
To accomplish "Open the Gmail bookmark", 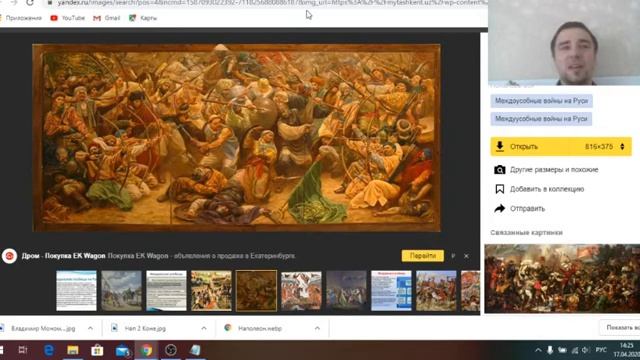I will click(x=107, y=18).
